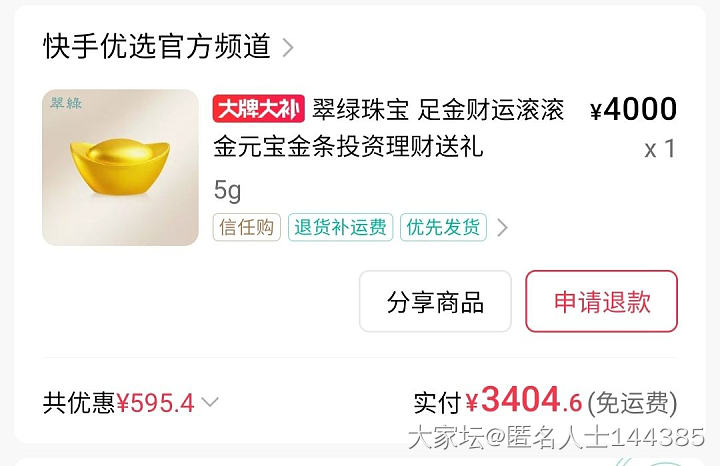Tap the chevron next to 快手优选官方频道
Viewport: 720px width, 466px height.
(x=288, y=47)
